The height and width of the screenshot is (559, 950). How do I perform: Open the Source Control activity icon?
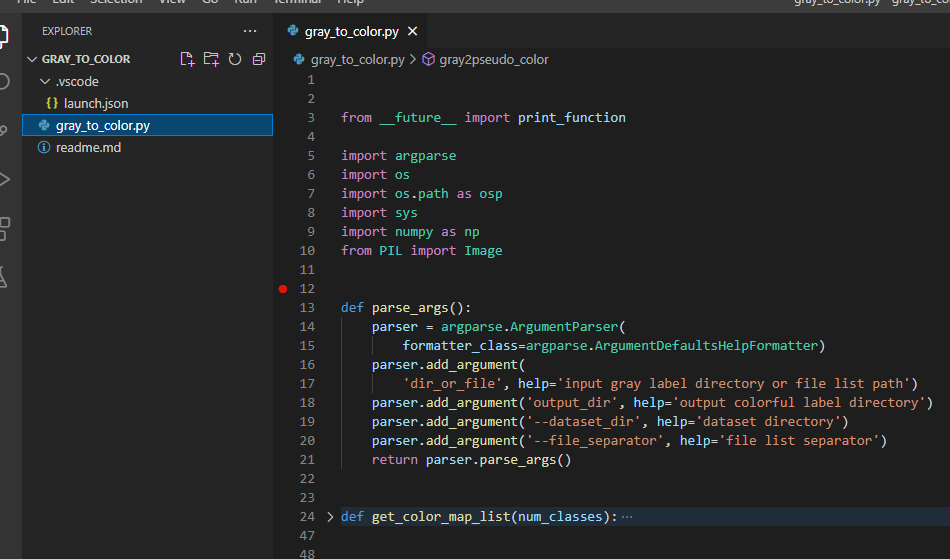[3, 130]
